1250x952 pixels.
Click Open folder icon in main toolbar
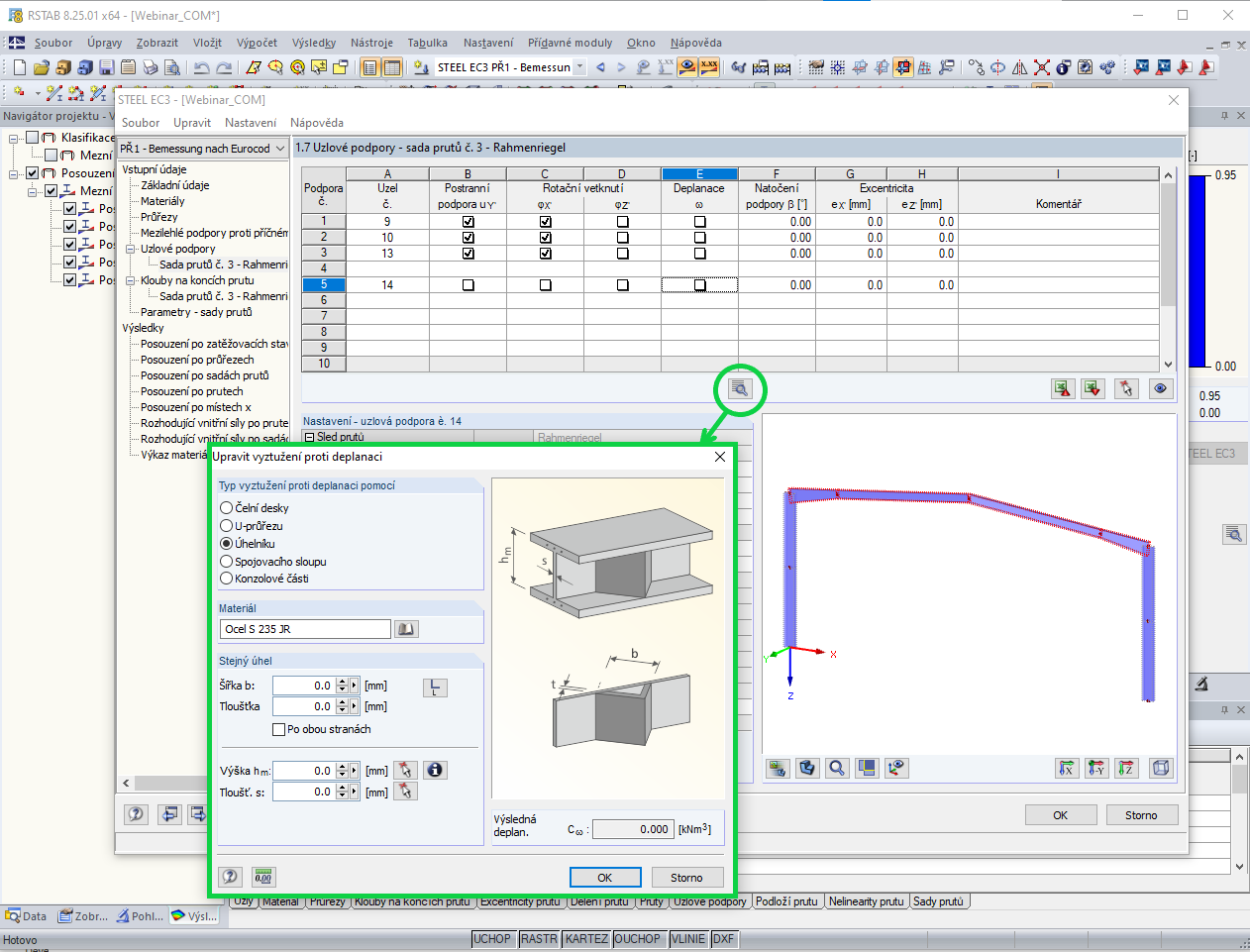pos(41,67)
